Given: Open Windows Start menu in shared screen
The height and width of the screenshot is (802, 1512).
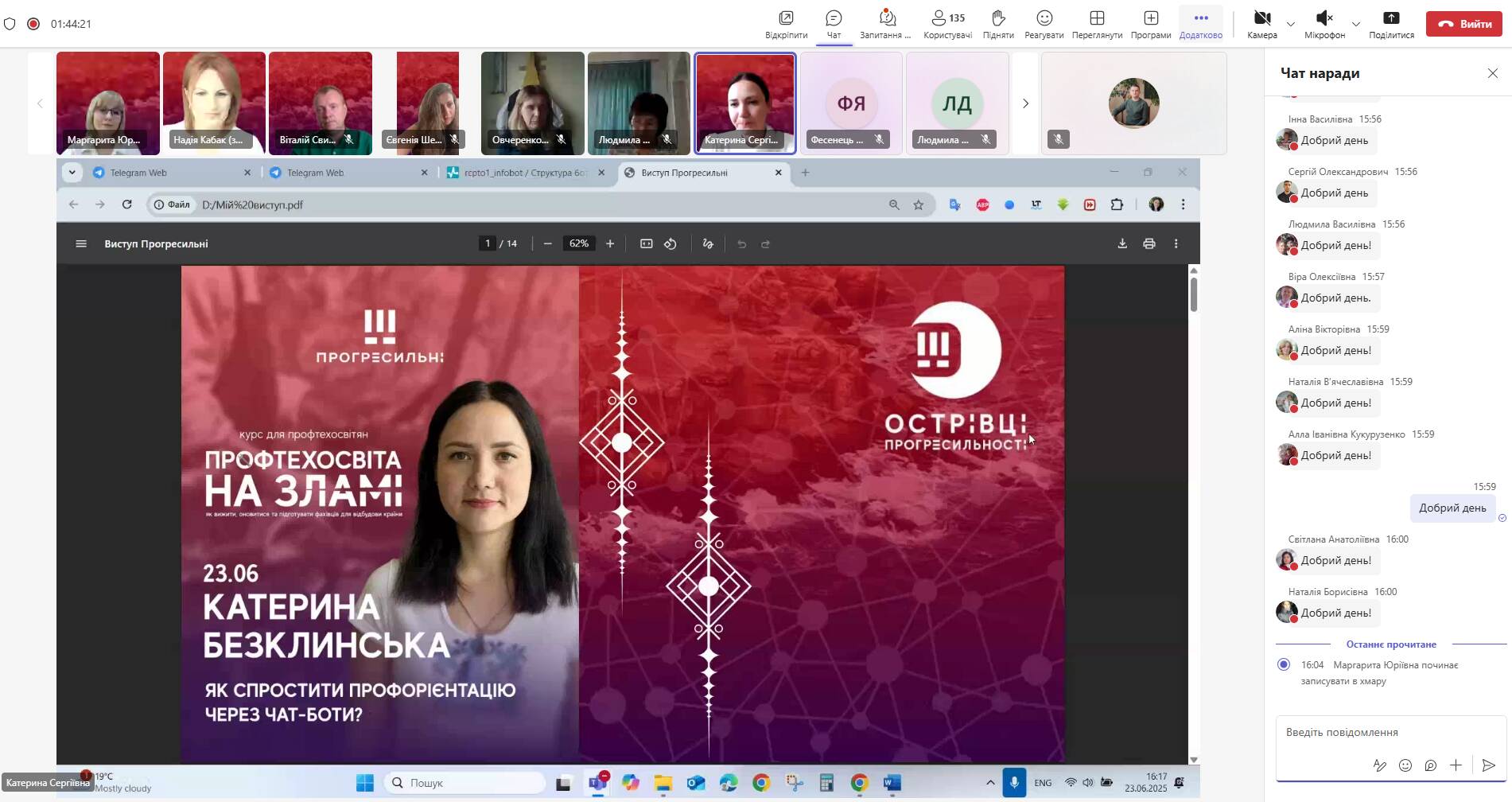Looking at the screenshot, I should [x=365, y=783].
